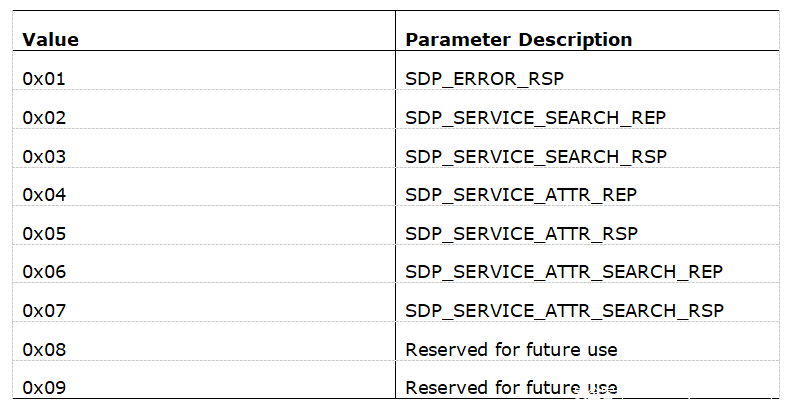Select the 0x09 value cell
Image resolution: width=790 pixels, height=412 pixels.
coord(44,387)
